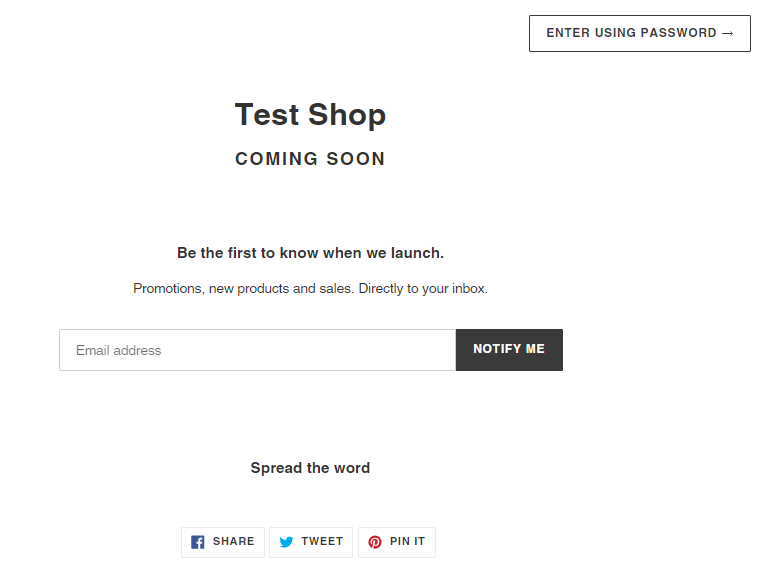This screenshot has width=767, height=585.
Task: Click the Twitter bird icon
Action: pos(286,542)
